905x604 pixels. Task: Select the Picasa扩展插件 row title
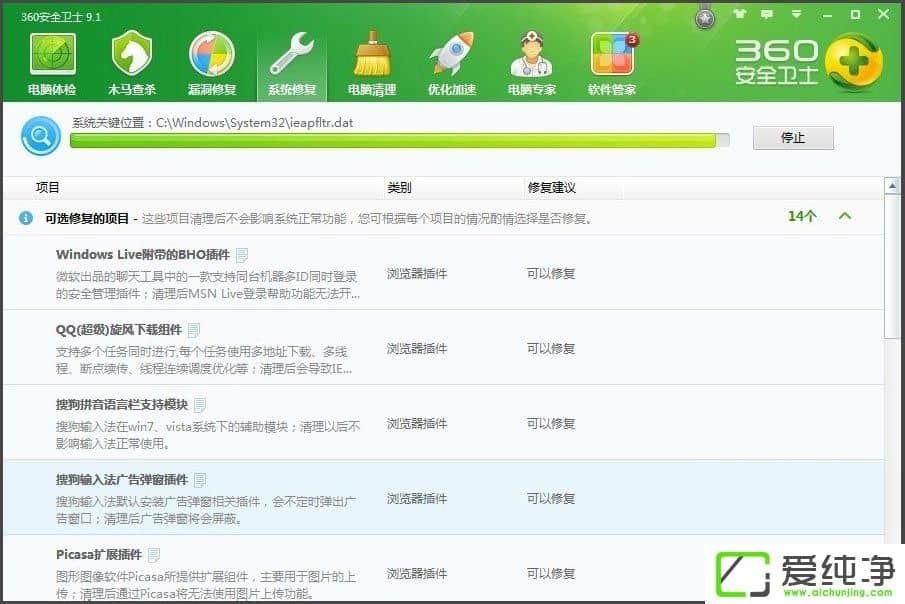pos(99,555)
